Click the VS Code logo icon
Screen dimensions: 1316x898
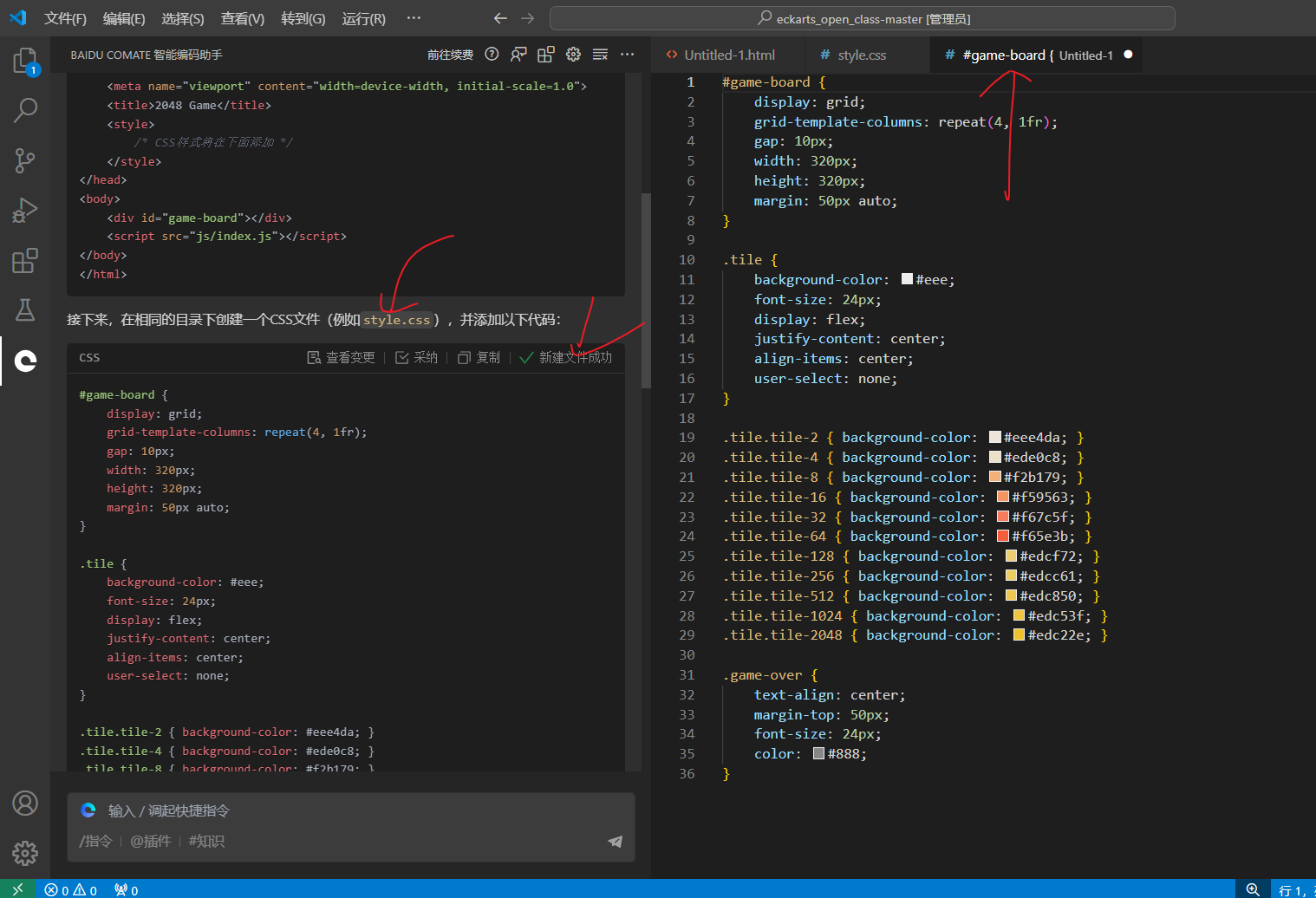18,18
